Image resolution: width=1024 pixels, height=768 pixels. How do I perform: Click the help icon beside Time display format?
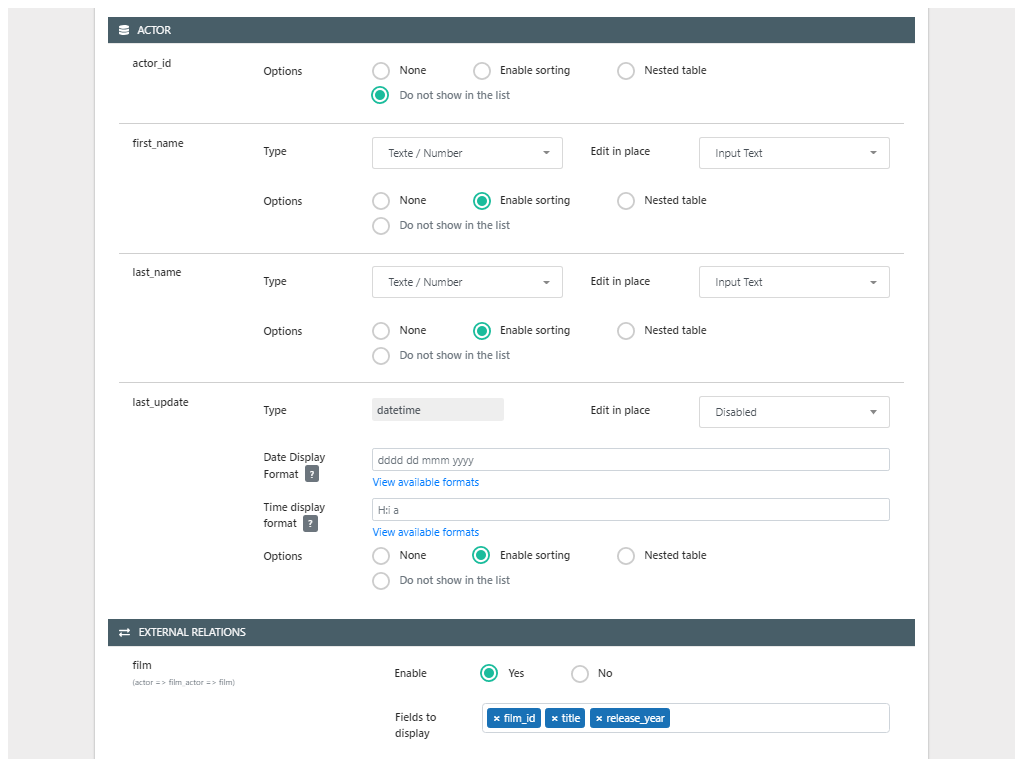311,524
